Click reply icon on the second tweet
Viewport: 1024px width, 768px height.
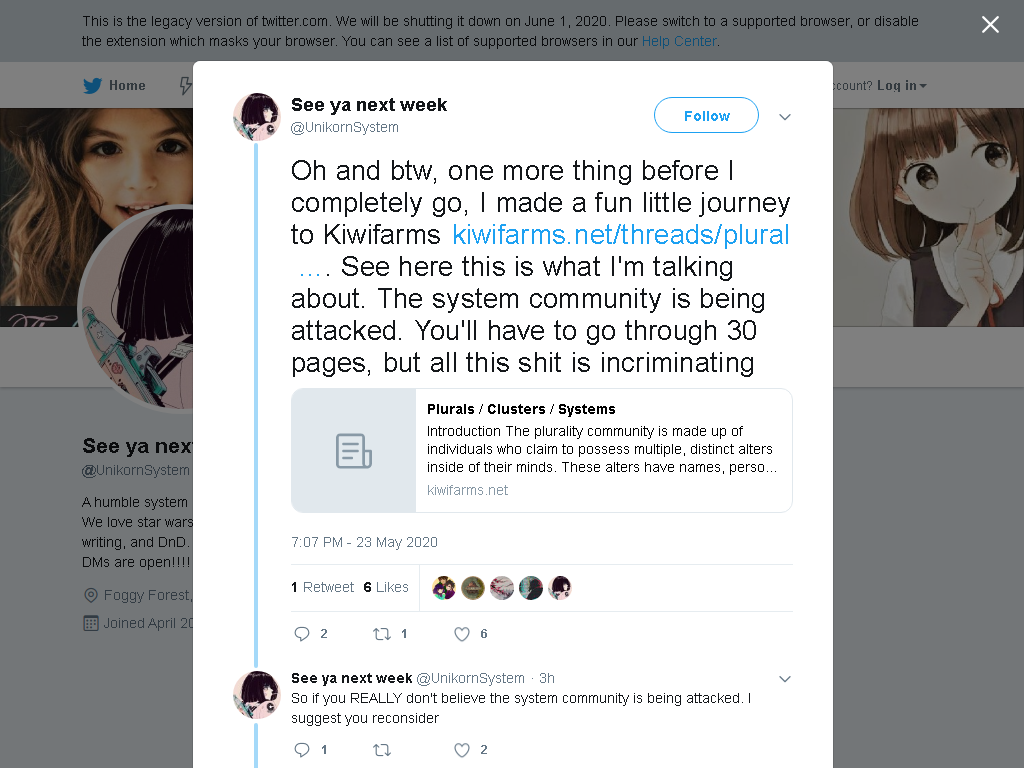[x=302, y=750]
